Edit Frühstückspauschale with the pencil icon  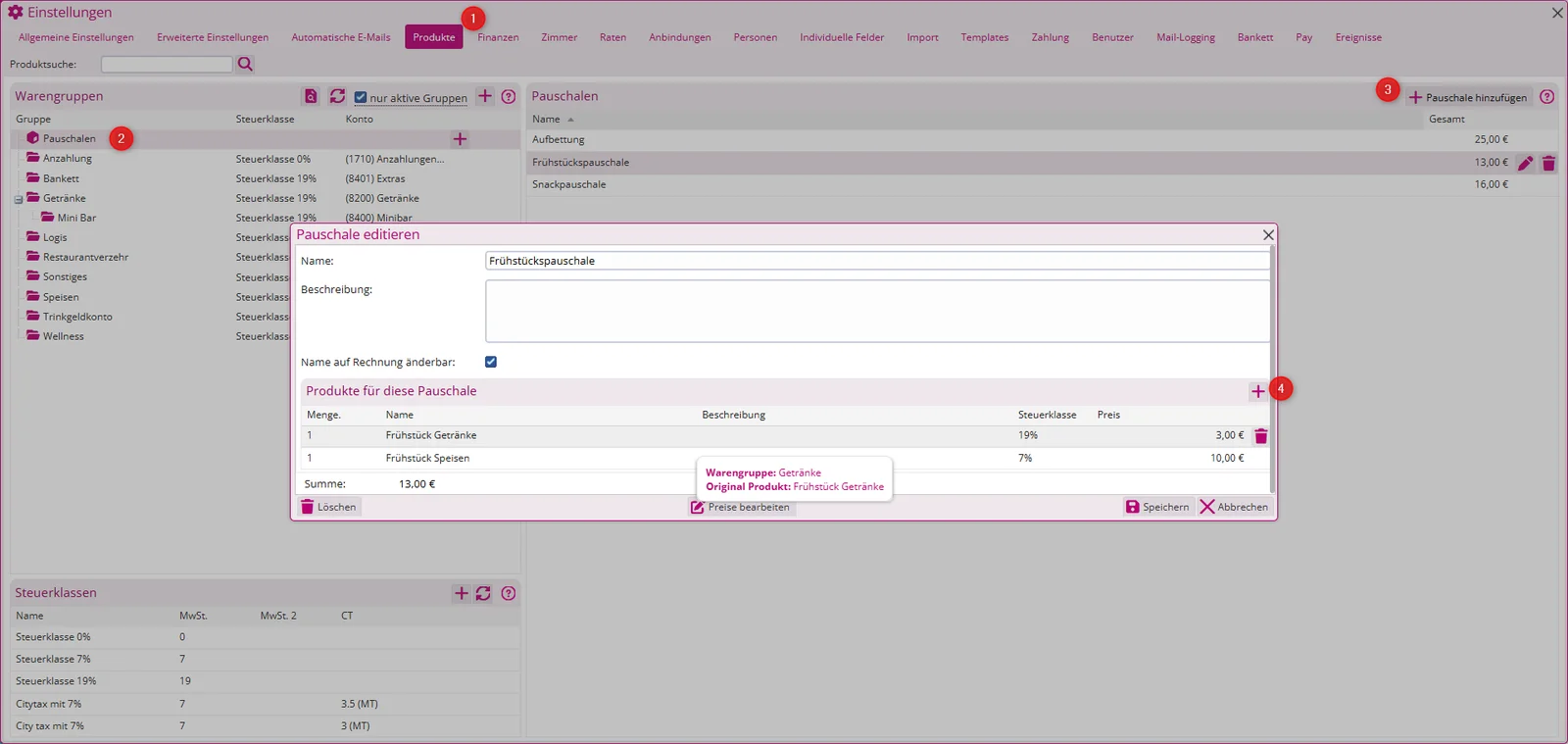click(1525, 163)
